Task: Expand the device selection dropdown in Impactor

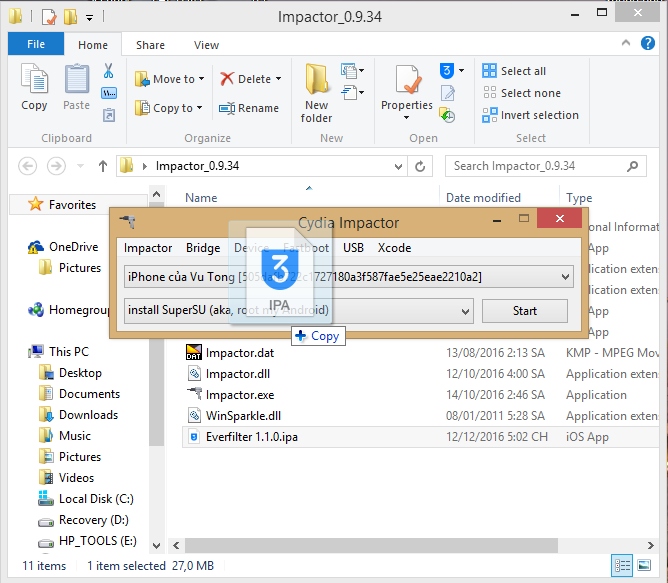Action: [x=566, y=276]
